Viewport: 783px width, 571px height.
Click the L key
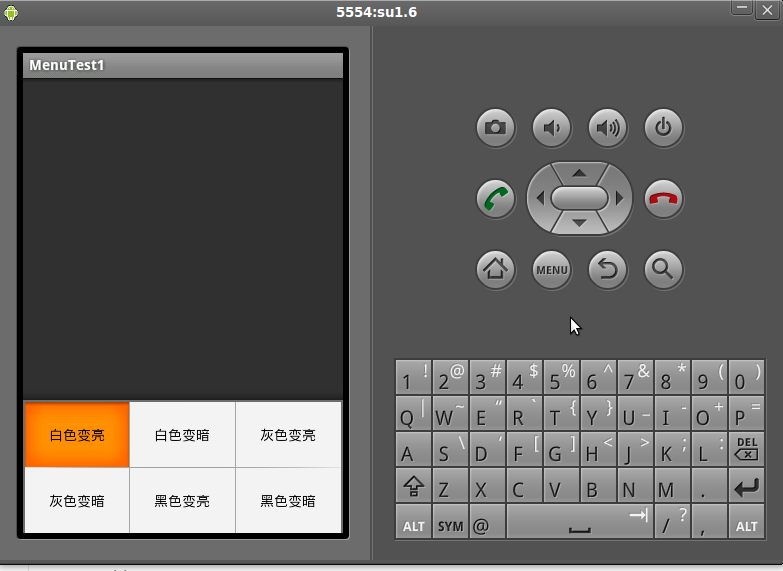tap(709, 449)
